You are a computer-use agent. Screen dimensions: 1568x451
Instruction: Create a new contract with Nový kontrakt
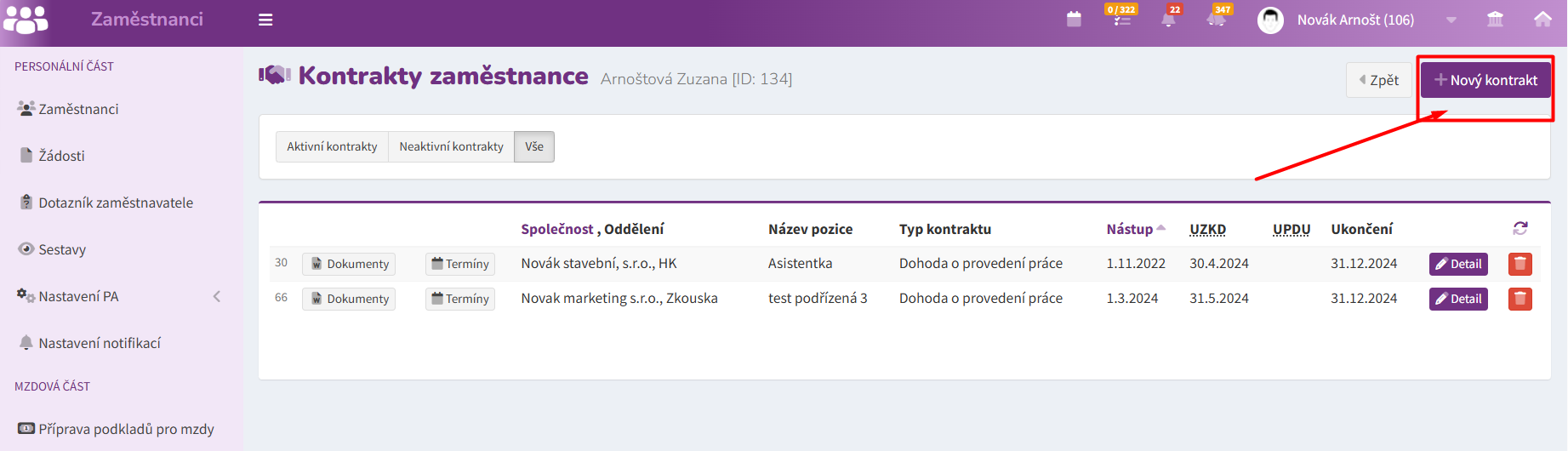click(x=1485, y=80)
